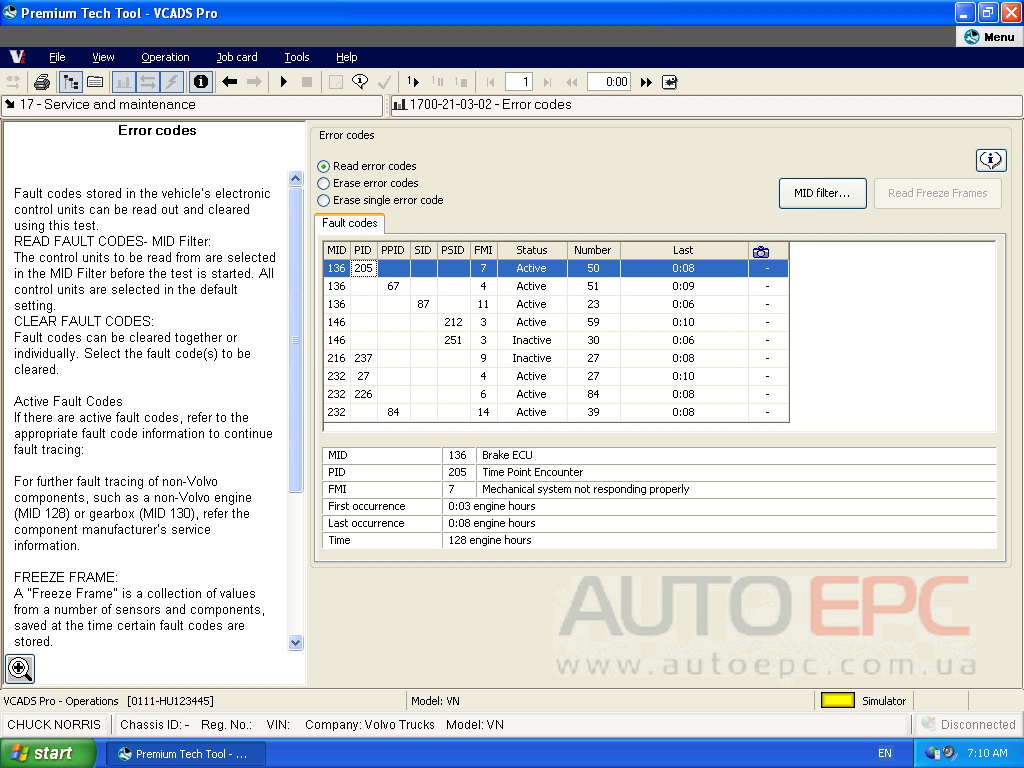Screen dimensions: 1024x768
Task: Click the black information icon in toolbar
Action: [200, 82]
